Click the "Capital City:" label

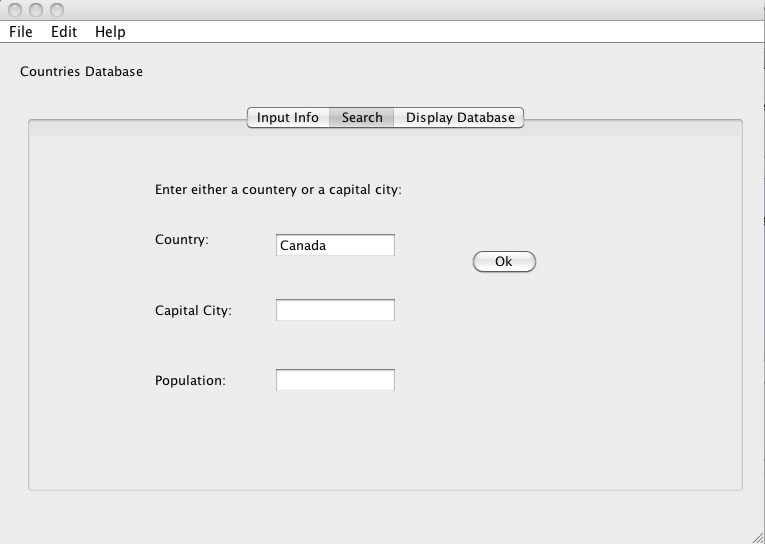(193, 311)
